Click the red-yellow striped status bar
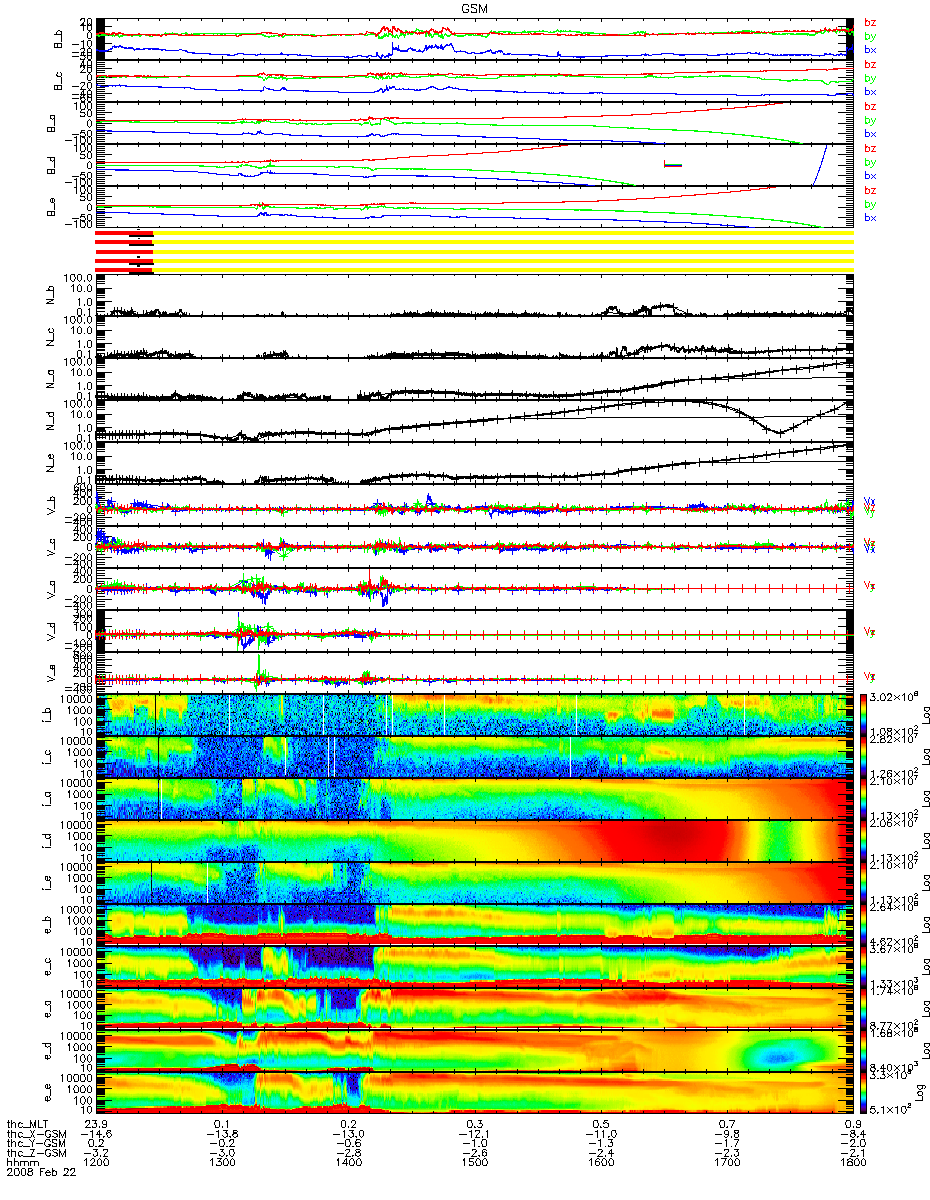The image size is (930, 1200). (x=474, y=250)
